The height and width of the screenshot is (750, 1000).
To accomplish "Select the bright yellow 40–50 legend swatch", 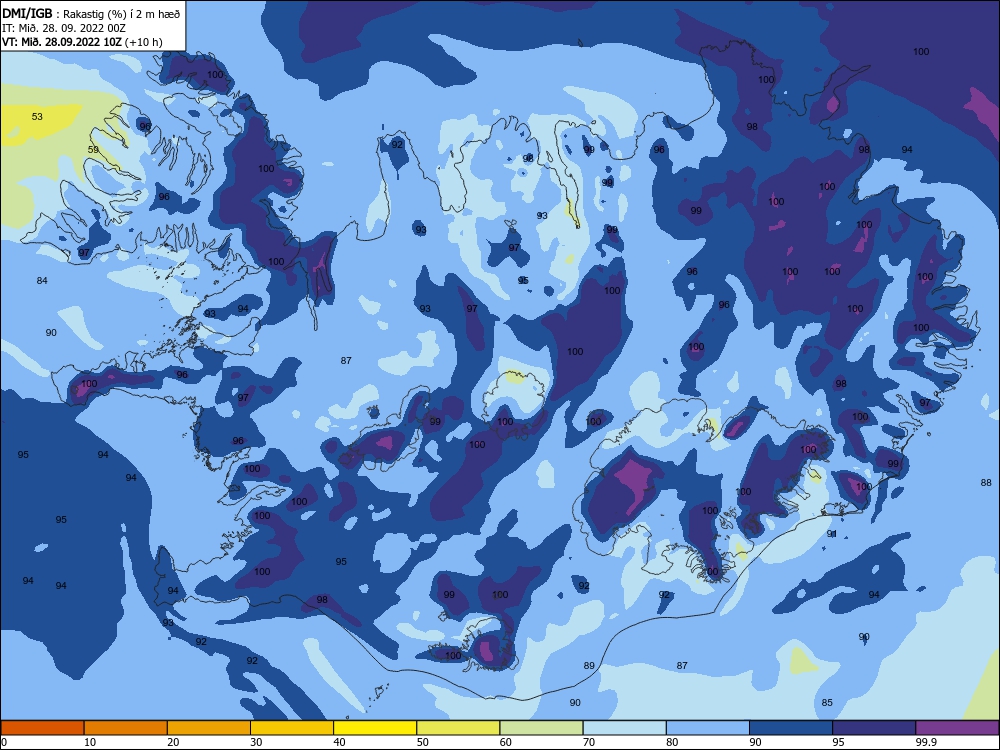I will [x=375, y=728].
